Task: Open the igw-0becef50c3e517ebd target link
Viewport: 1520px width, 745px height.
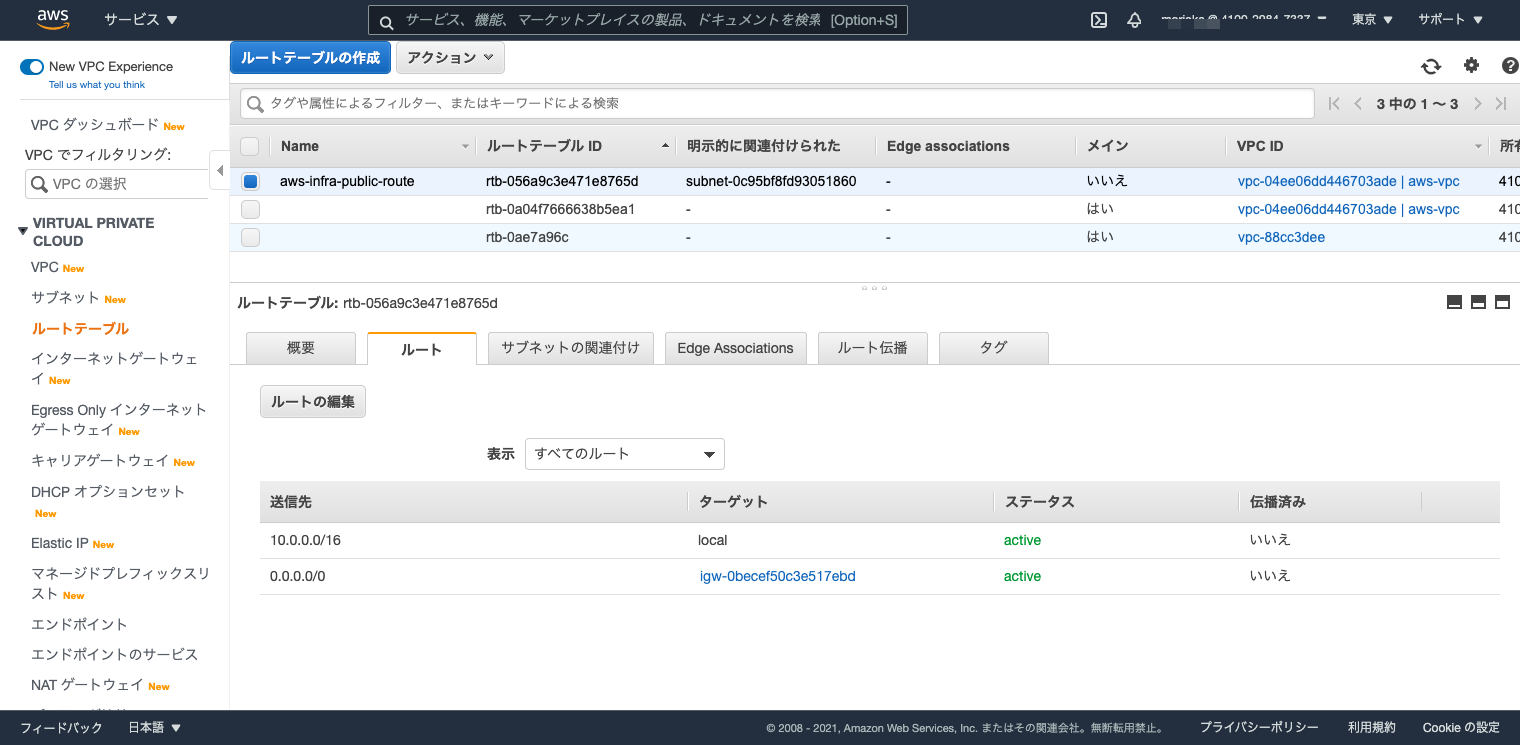Action: (778, 576)
